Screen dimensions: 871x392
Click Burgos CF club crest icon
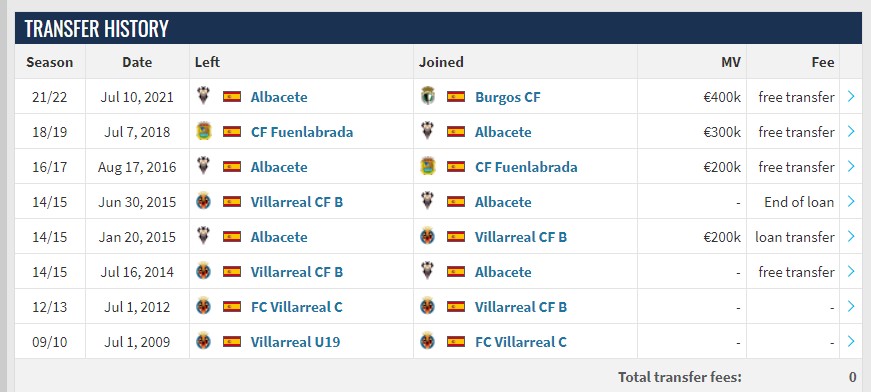[427, 97]
